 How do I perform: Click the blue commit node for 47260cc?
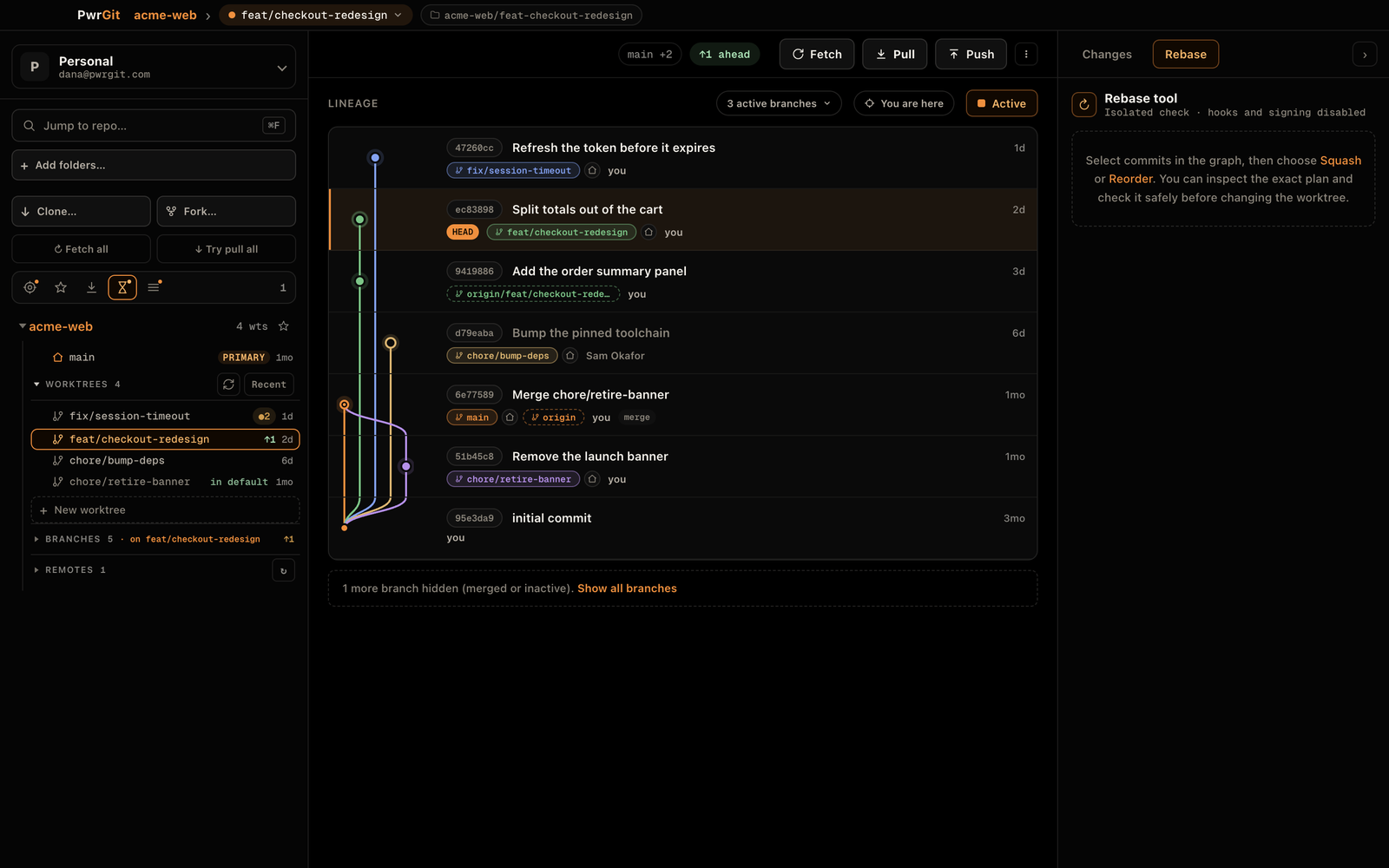pos(375,158)
